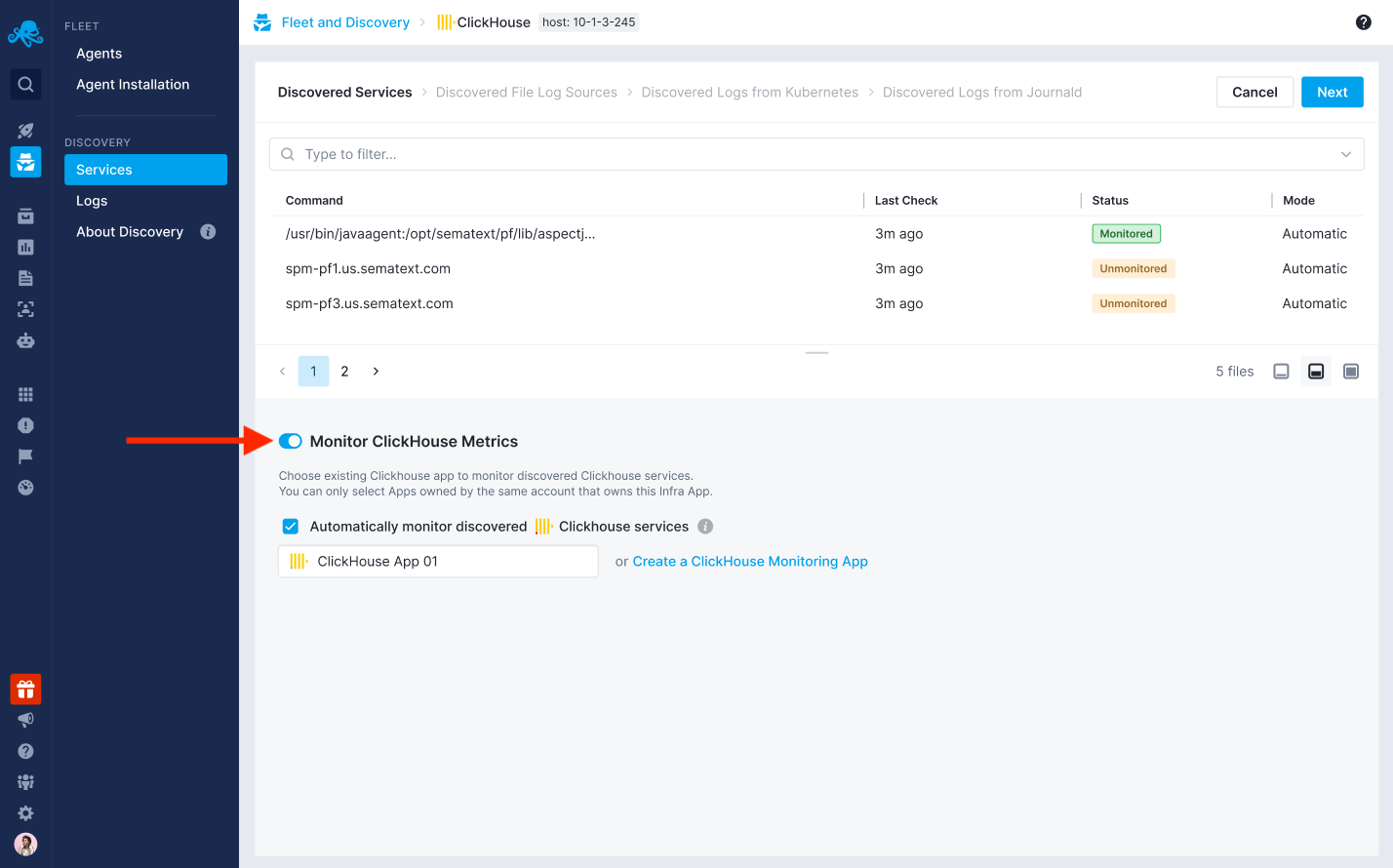
Task: Open the alerts exclamation sidebar icon
Action: [25, 425]
